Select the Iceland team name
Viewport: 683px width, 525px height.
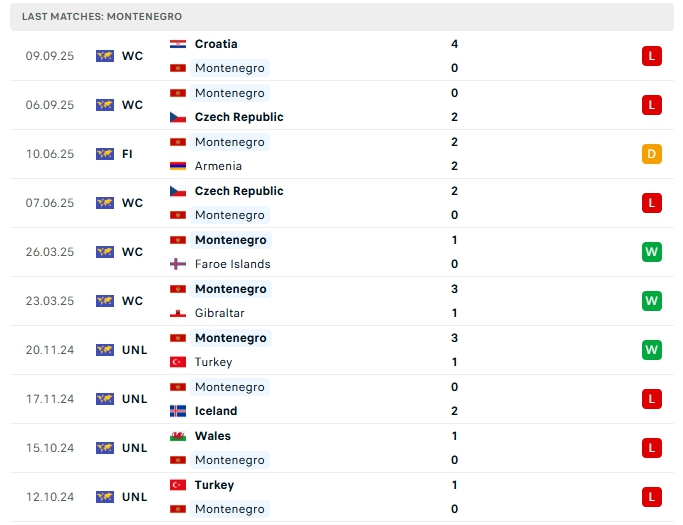(216, 411)
